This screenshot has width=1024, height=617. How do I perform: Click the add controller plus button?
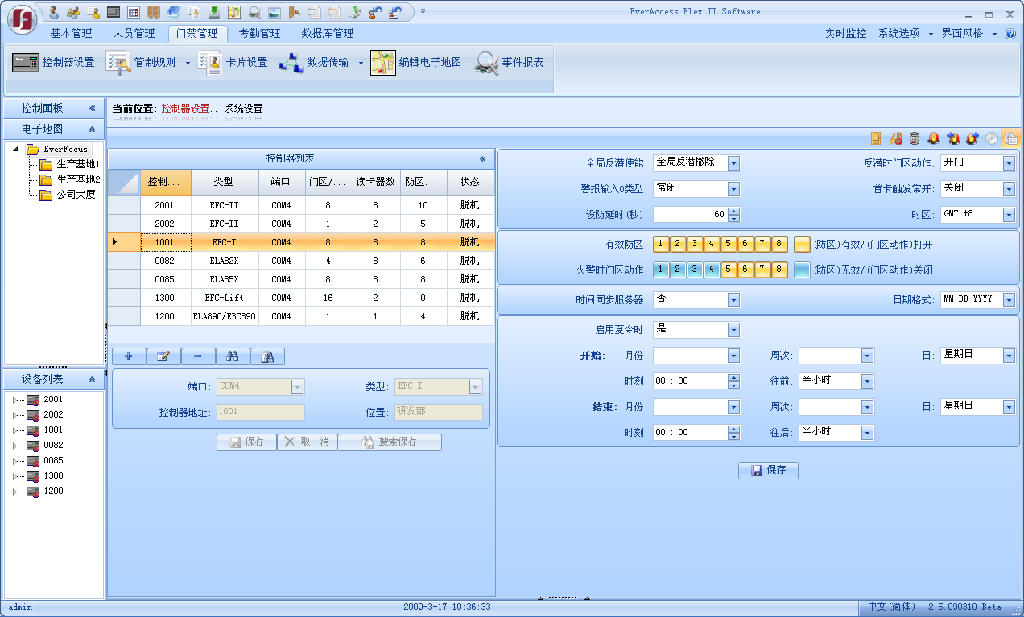pos(128,356)
